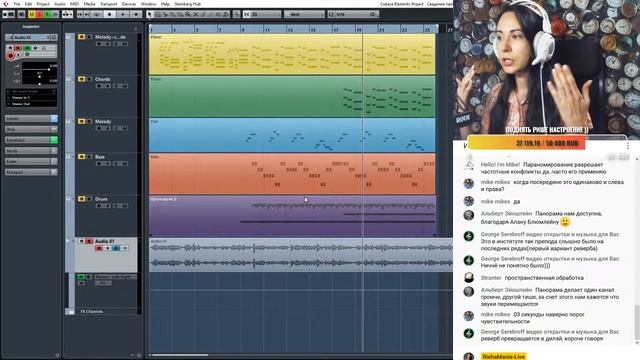The image size is (640, 360).
Task: Expand the Sends section in Inspector
Action: point(27,151)
